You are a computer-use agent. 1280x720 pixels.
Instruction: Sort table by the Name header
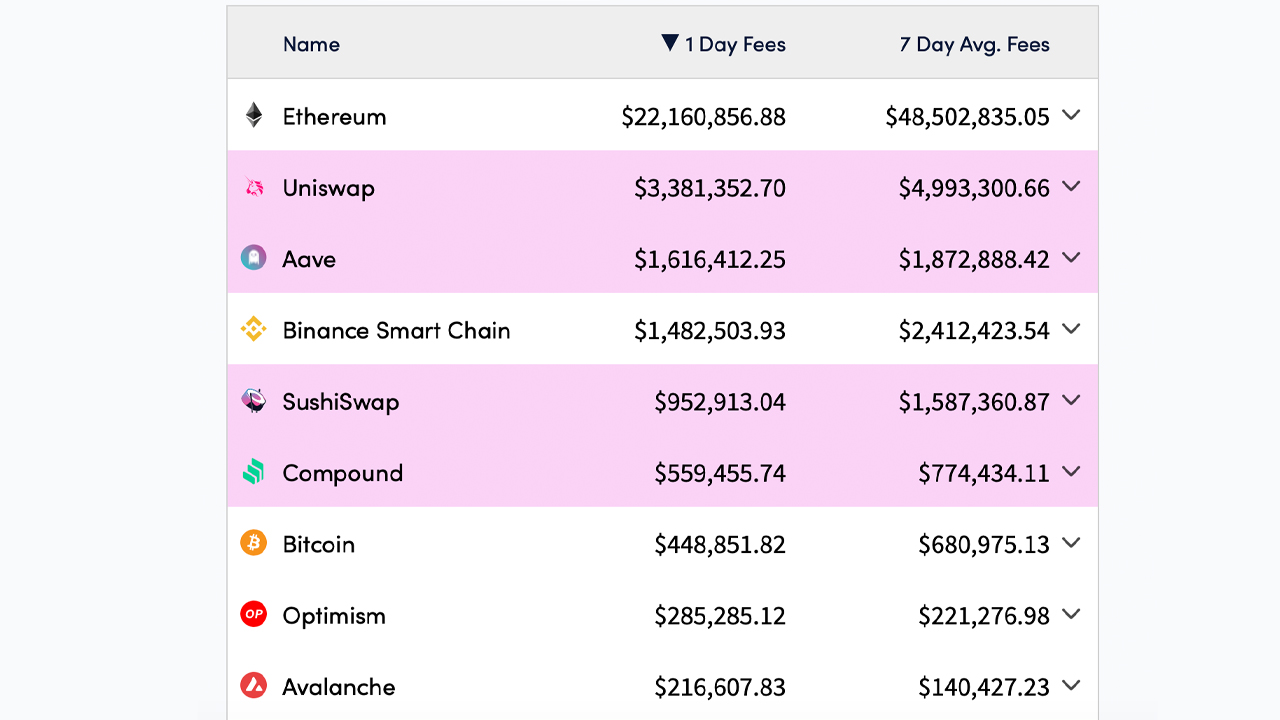point(311,44)
